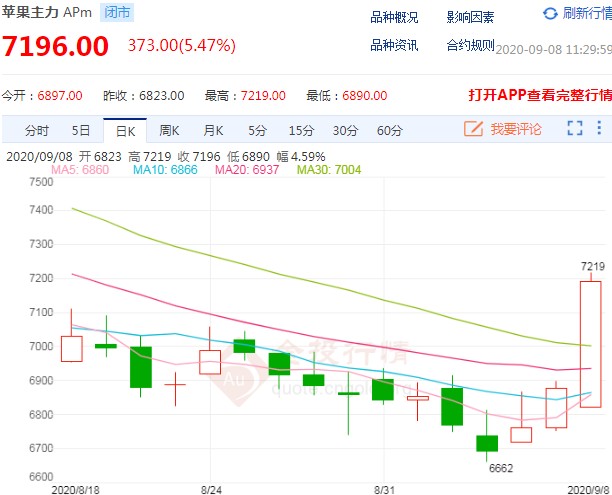Screen dimensions: 612x495
Task: Click the 7196.00 current price
Action: click(55, 46)
